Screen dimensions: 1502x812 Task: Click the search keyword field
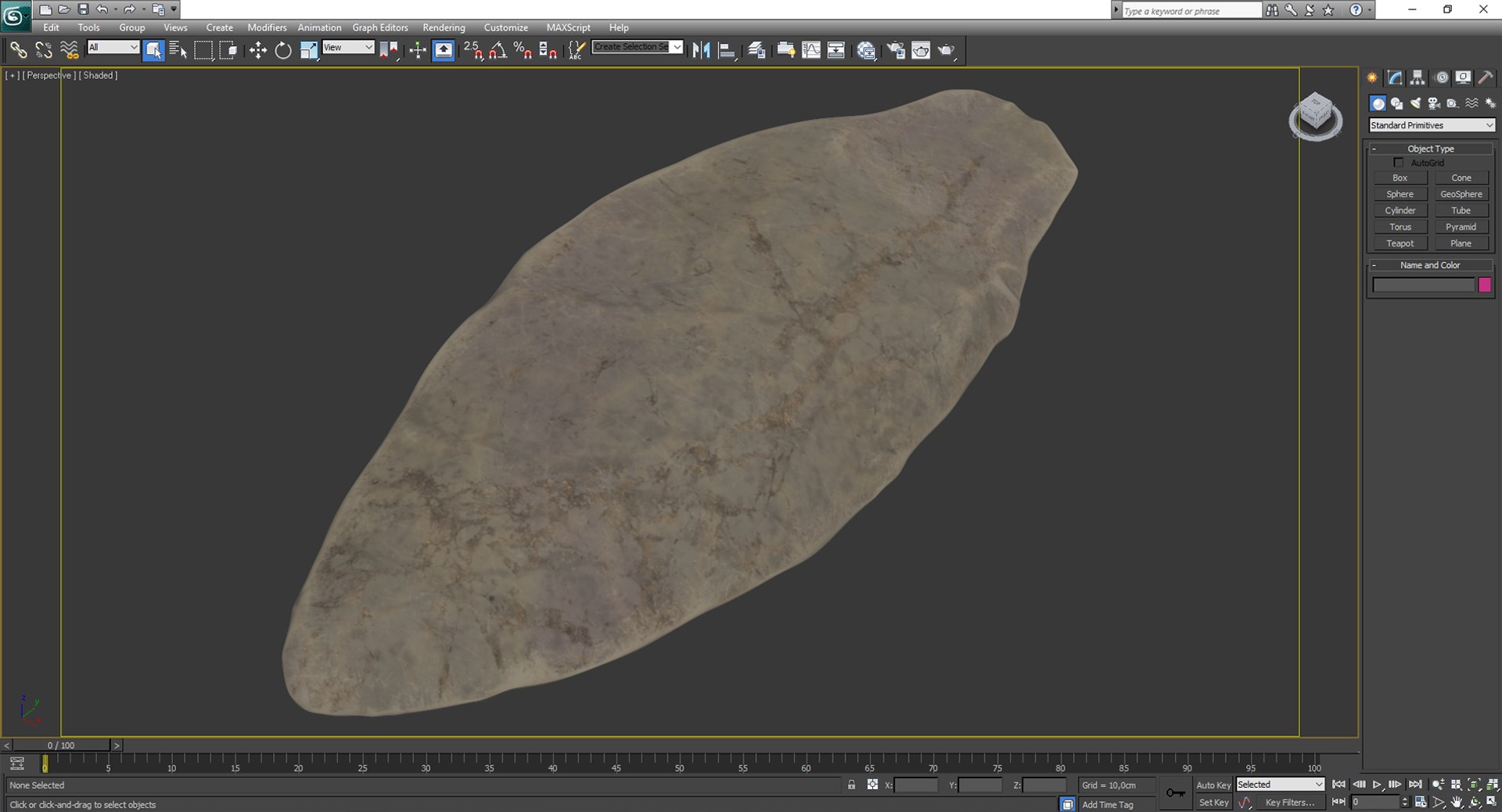(x=1191, y=11)
